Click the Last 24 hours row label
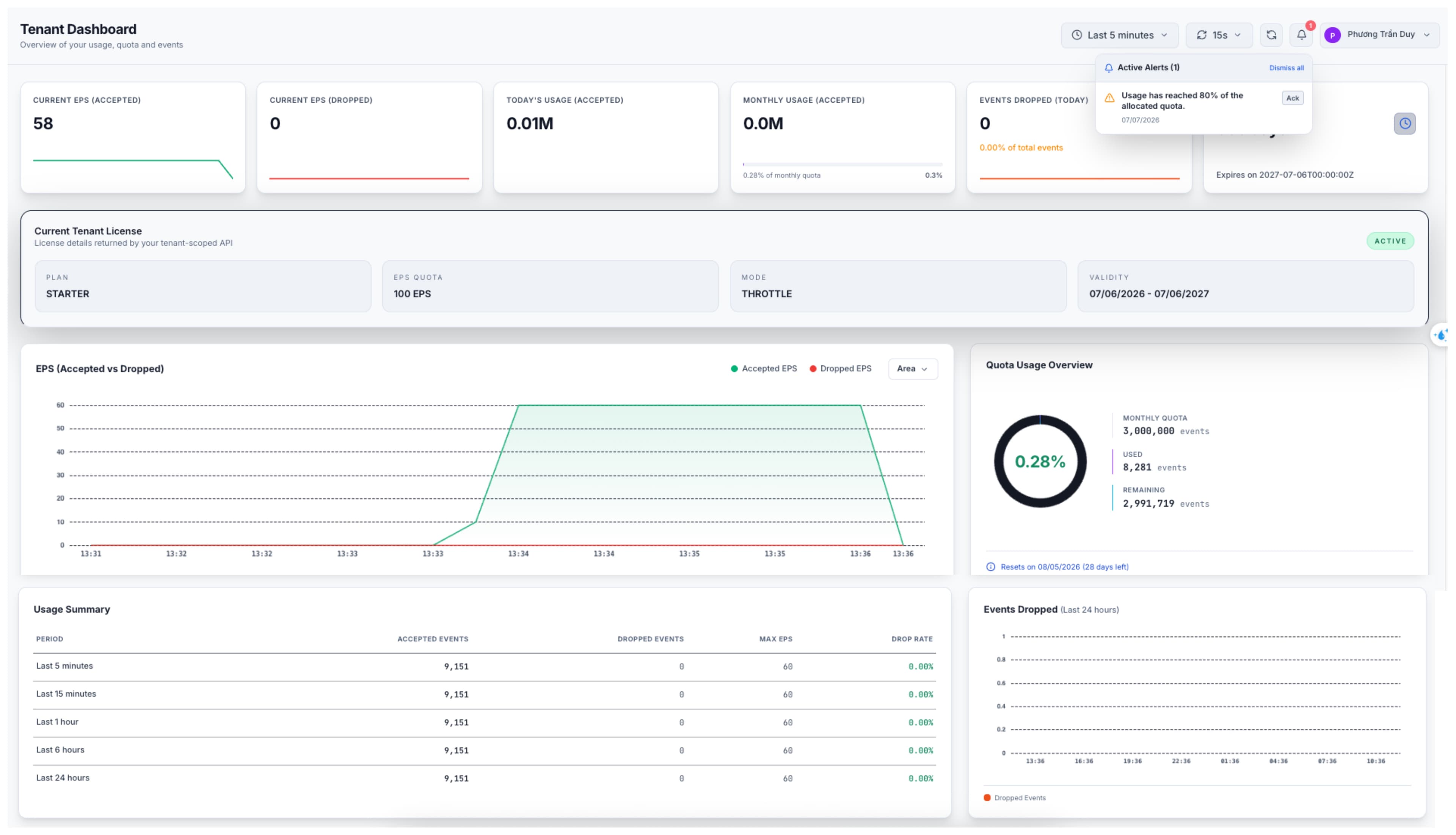The width and height of the screenshot is (1456, 835). tap(63, 778)
